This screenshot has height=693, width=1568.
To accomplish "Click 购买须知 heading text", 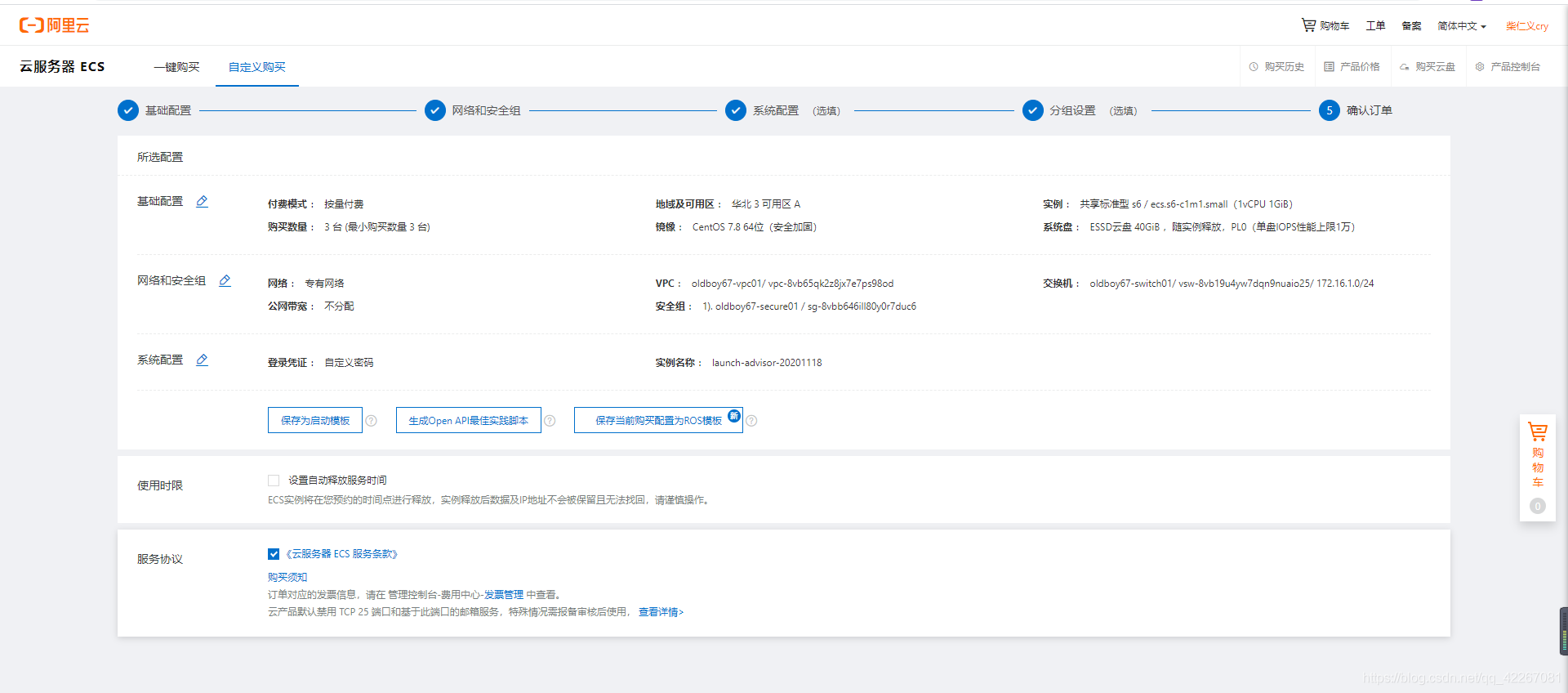I will click(287, 577).
